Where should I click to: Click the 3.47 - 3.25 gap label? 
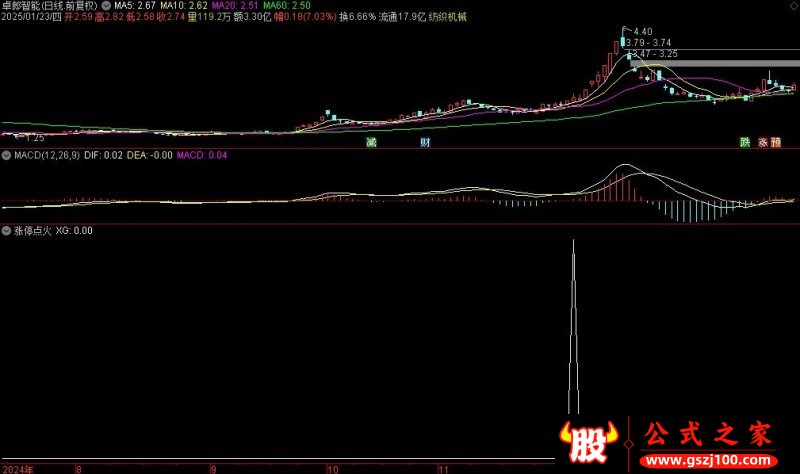655,54
